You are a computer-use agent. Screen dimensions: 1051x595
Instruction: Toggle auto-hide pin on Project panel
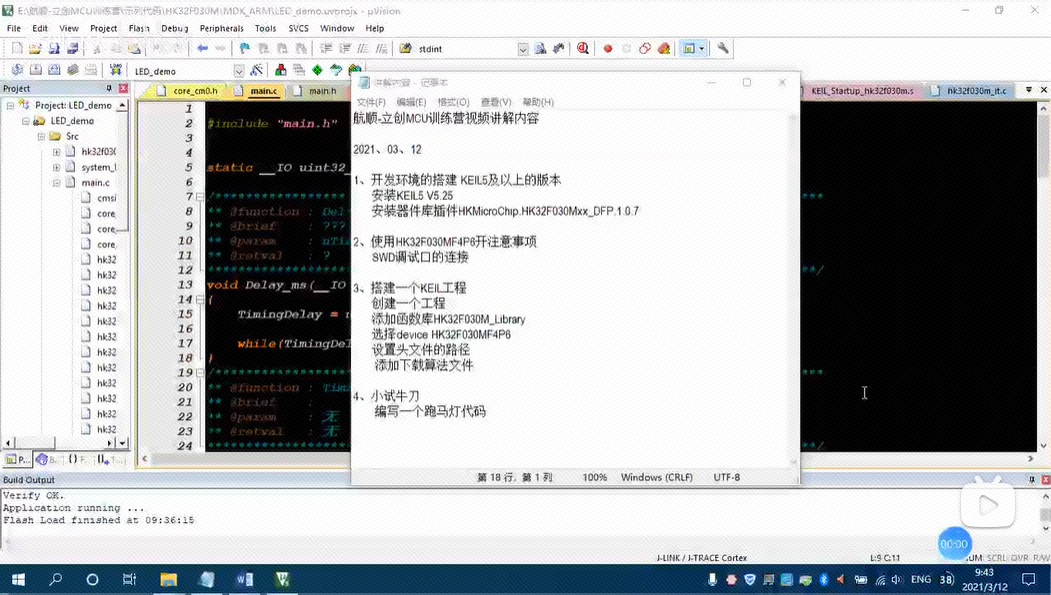tap(109, 88)
